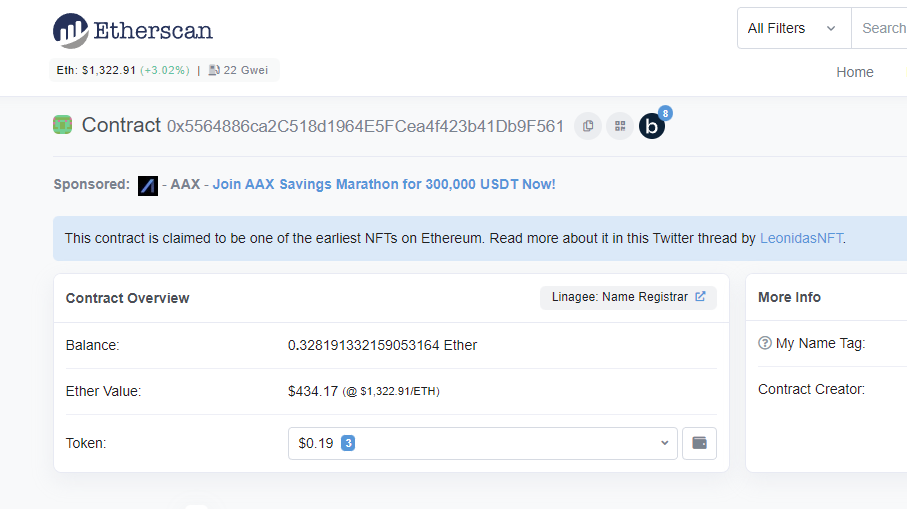The width and height of the screenshot is (907, 509).
Task: Open the All Filters dropdown
Action: click(794, 28)
